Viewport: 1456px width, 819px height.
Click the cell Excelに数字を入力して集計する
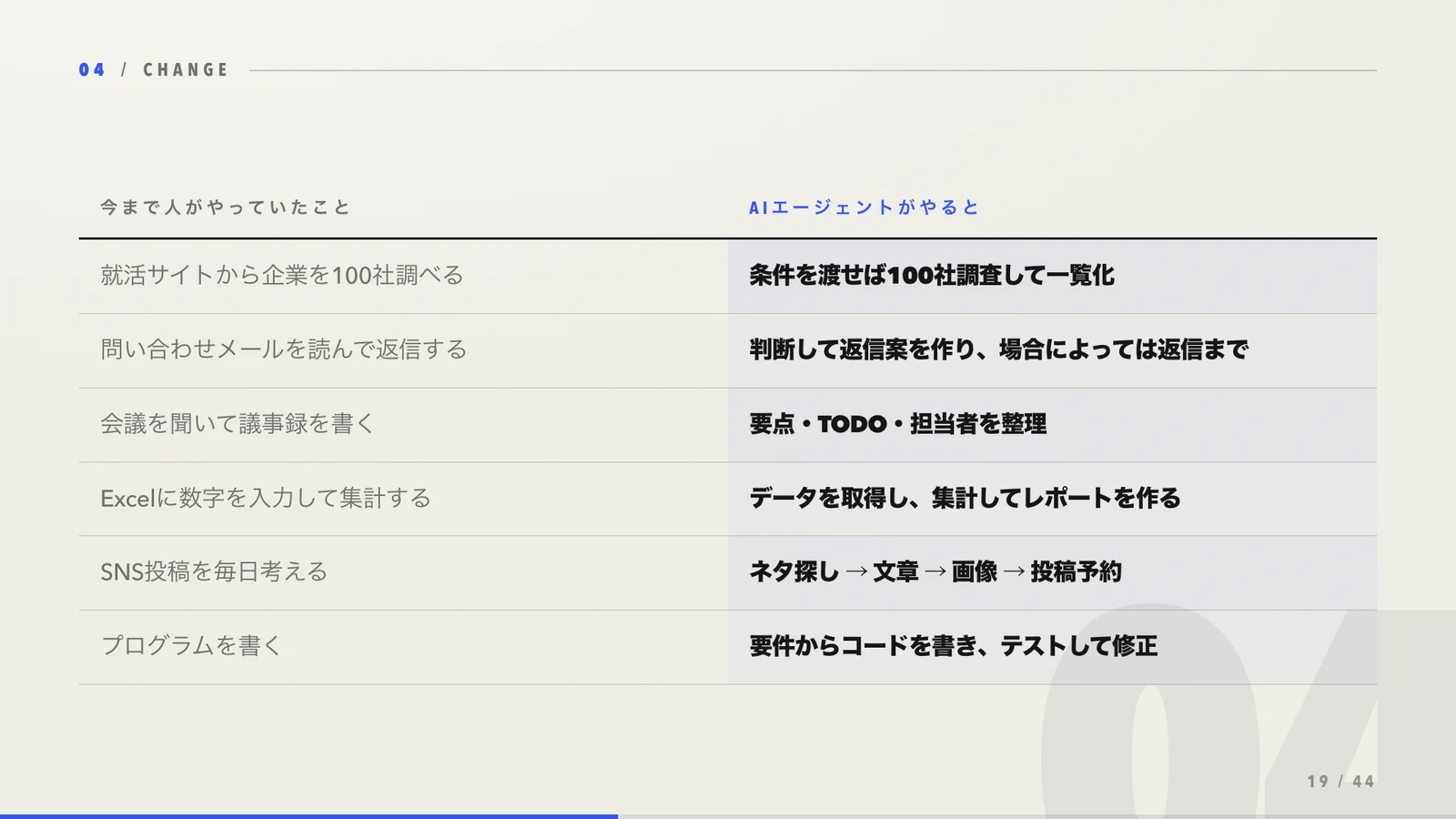[x=403, y=499]
